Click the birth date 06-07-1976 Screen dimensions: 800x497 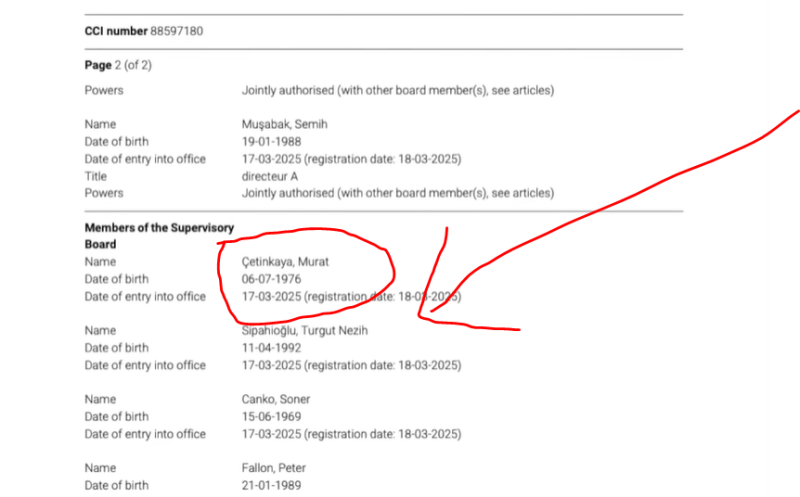[271, 279]
